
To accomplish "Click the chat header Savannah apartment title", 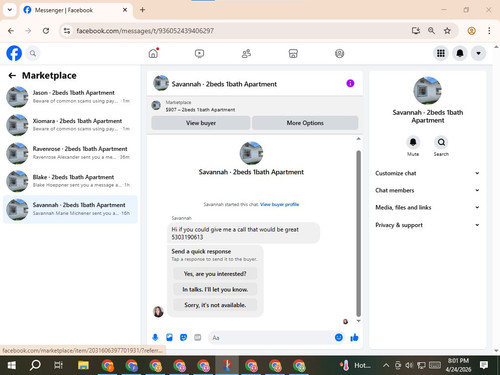I will tap(224, 84).
